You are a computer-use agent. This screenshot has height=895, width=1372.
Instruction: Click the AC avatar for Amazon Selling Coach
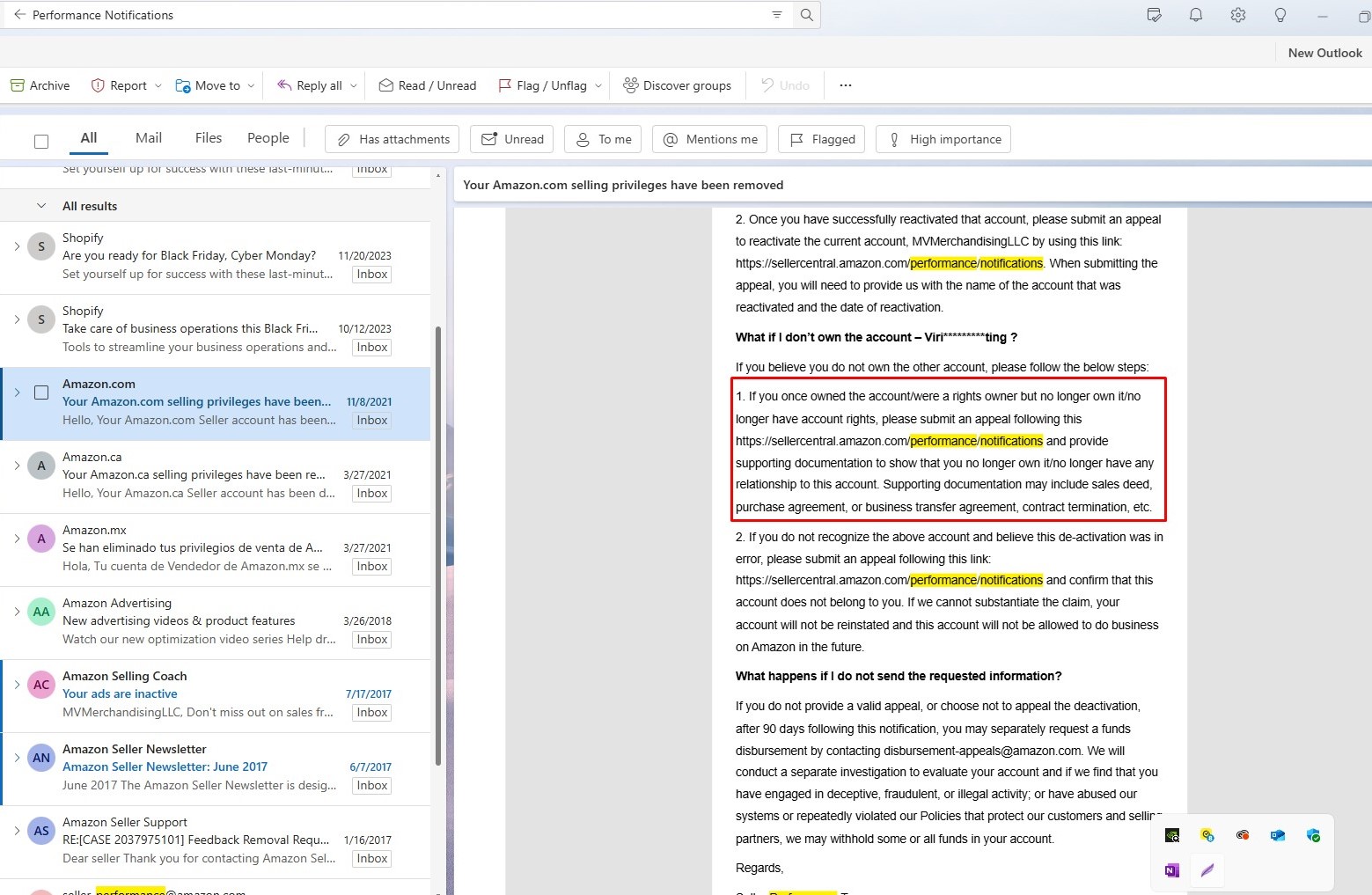pyautogui.click(x=41, y=685)
